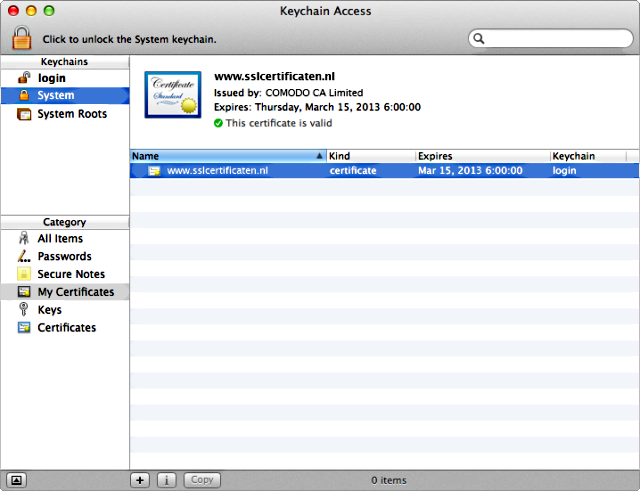Close the Keychain Access window
Viewport: 640px width, 491px height.
(13, 11)
